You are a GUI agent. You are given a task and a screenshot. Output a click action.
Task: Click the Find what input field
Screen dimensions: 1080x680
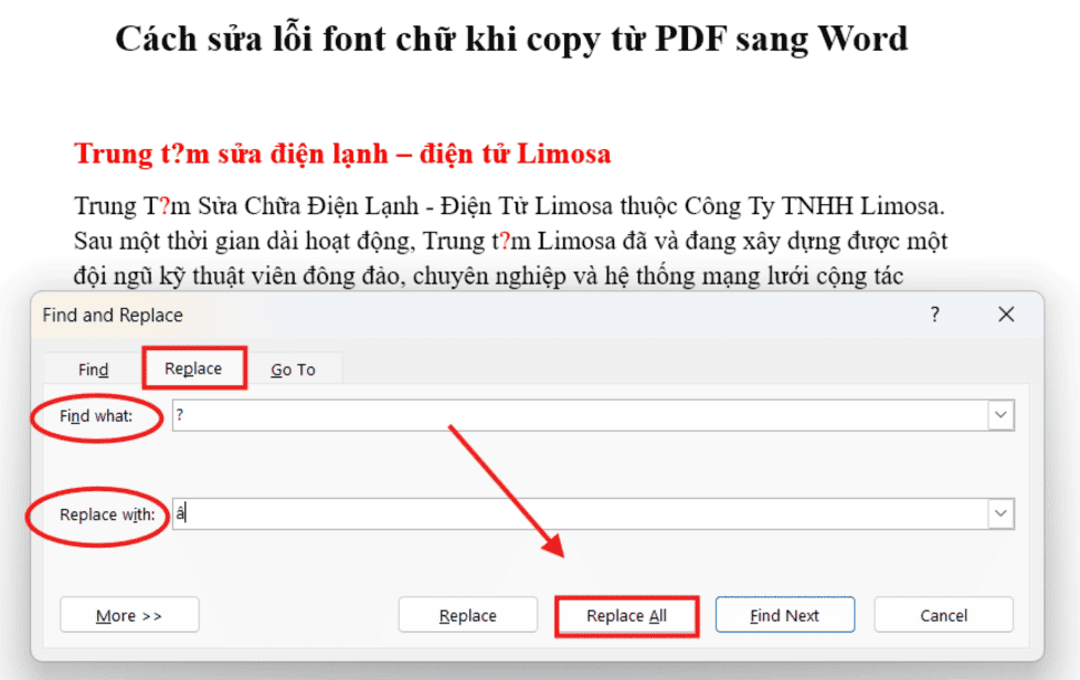tap(580, 415)
